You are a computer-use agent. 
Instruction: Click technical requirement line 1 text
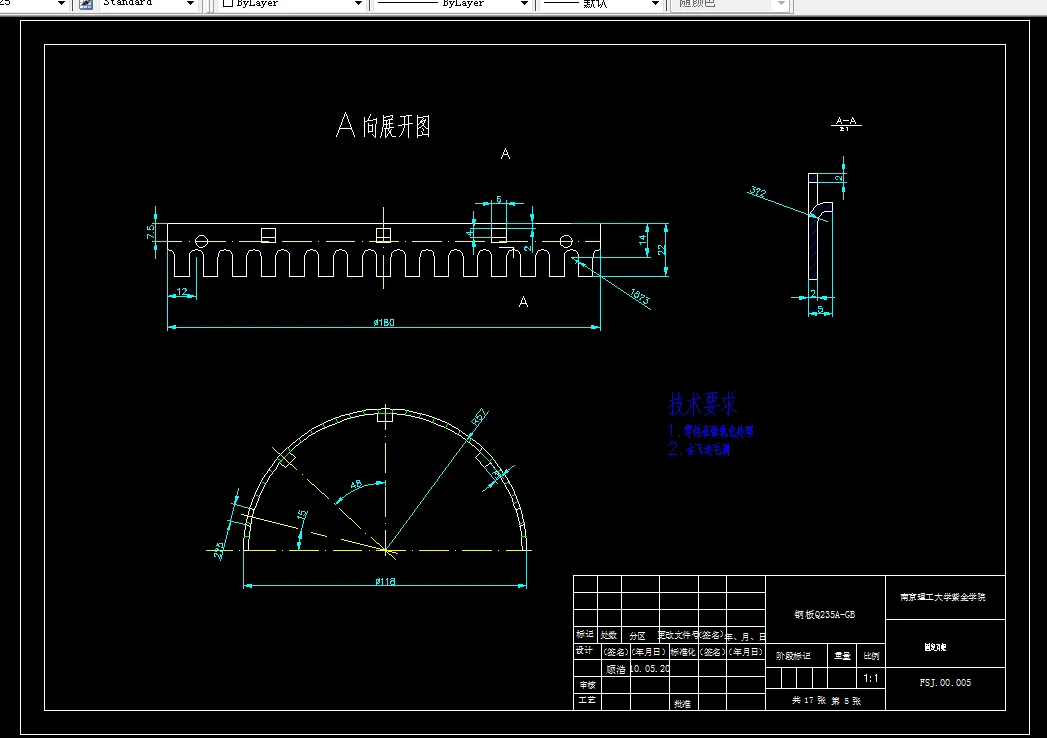tap(710, 431)
